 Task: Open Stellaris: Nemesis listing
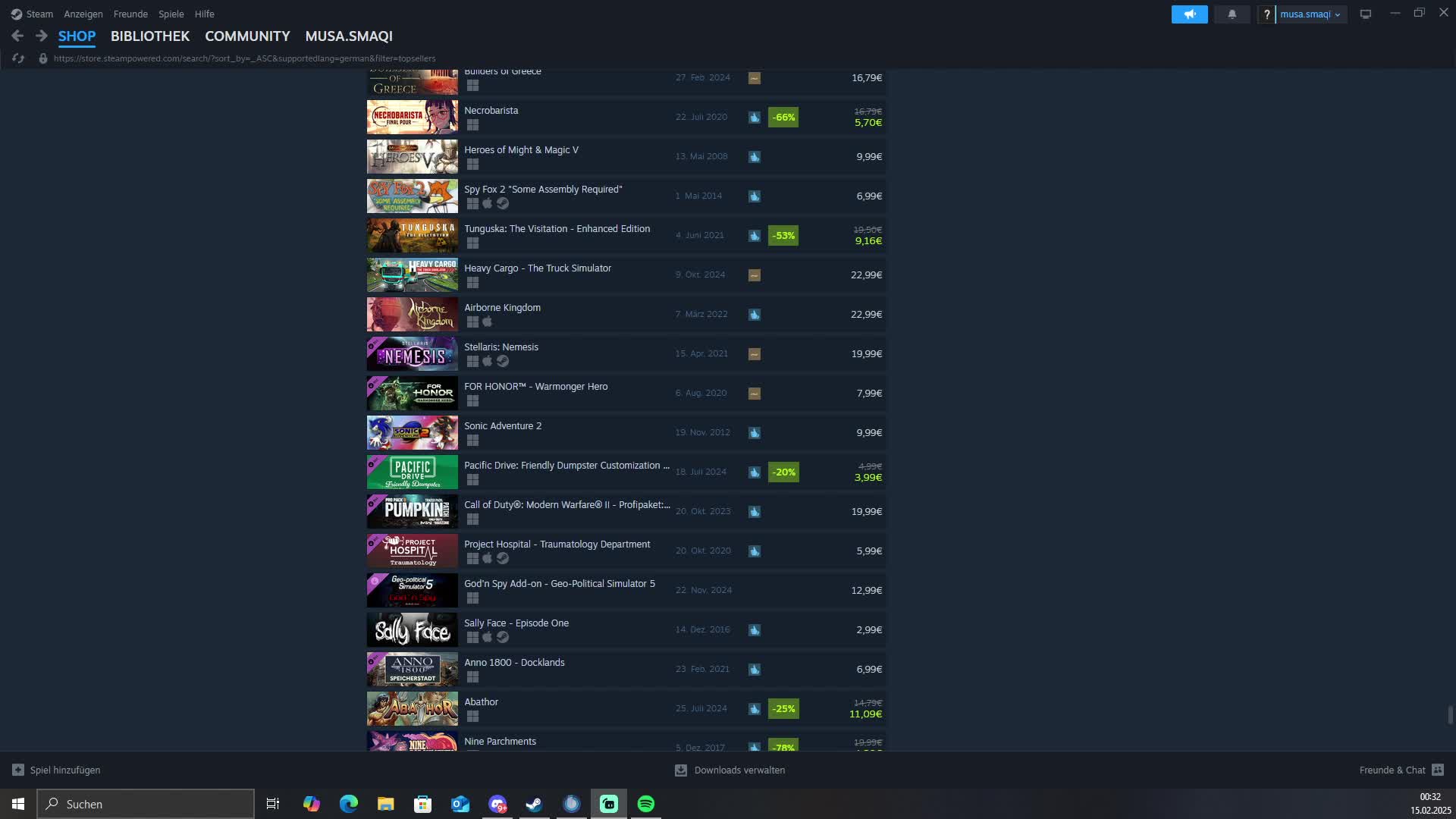[626, 353]
